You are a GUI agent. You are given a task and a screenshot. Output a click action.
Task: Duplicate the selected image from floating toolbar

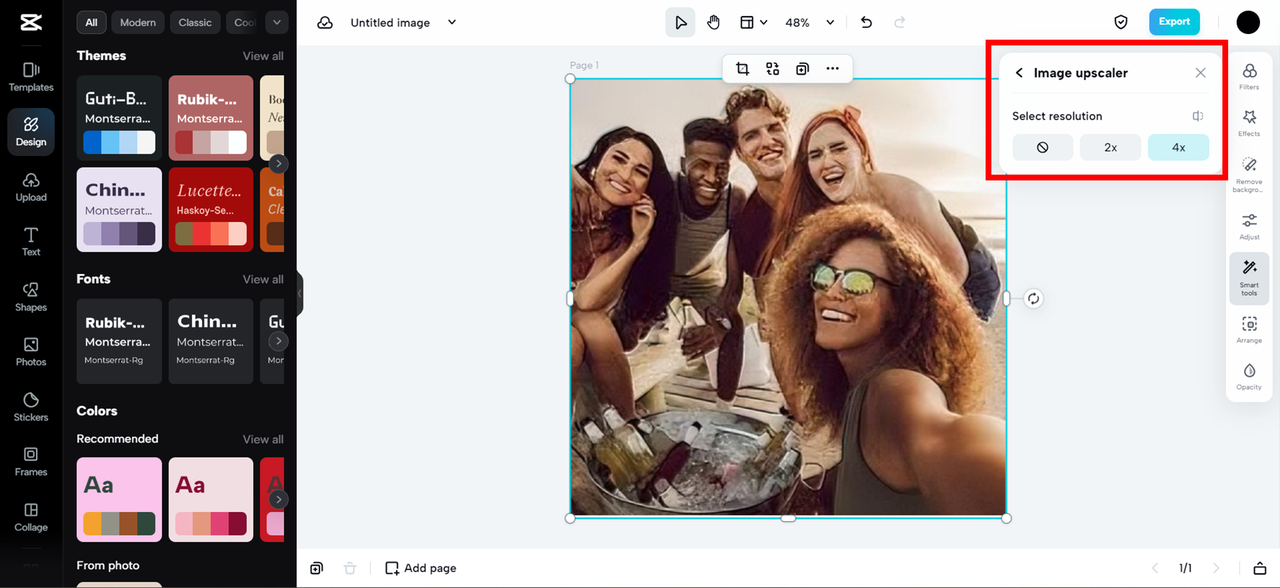802,69
